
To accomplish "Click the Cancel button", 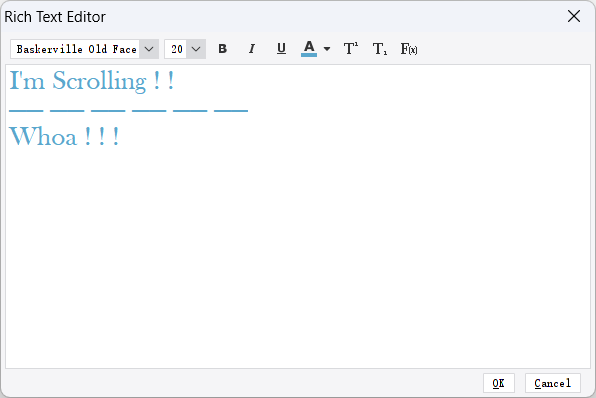I will 553,383.
